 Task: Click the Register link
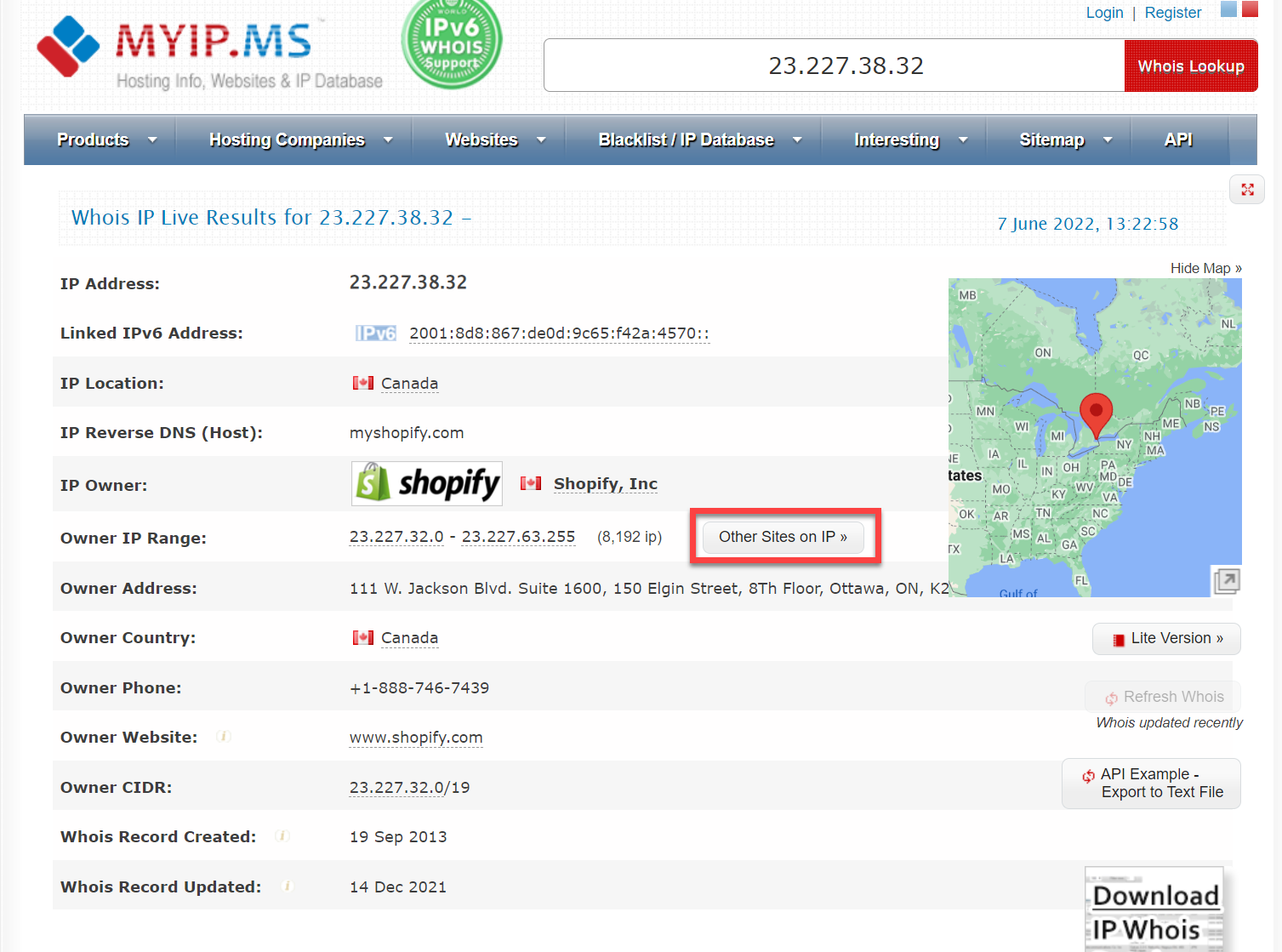pos(1173,13)
